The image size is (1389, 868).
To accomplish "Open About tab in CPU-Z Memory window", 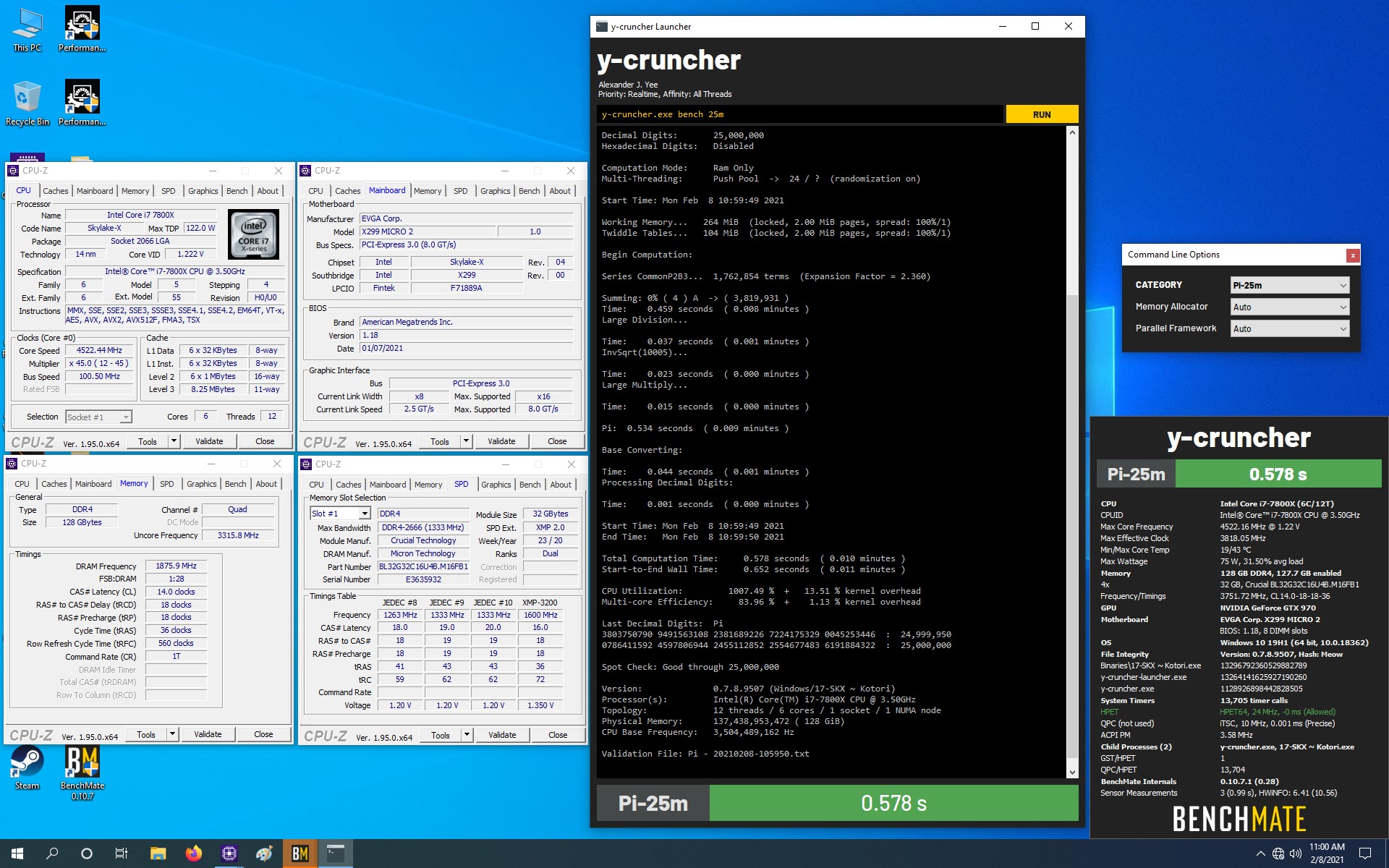I will (266, 484).
